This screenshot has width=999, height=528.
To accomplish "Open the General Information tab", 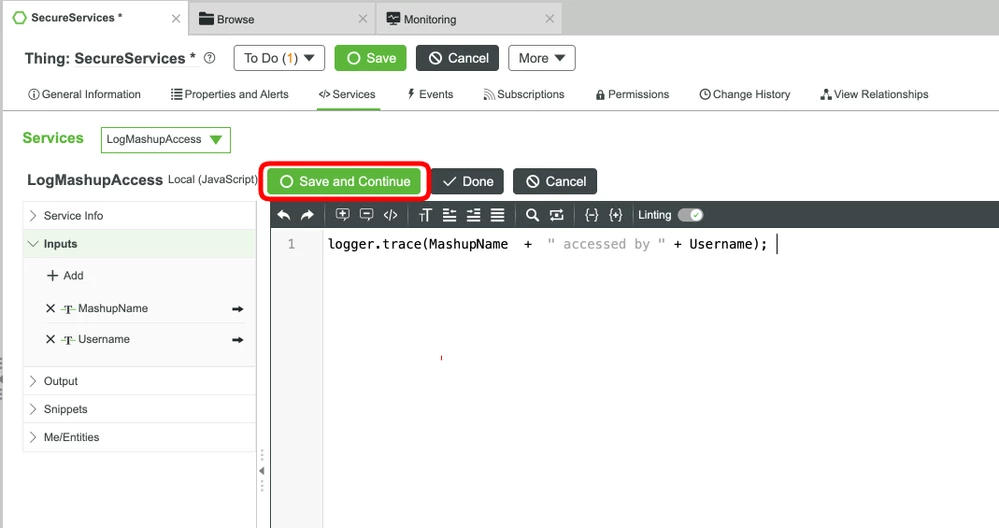I will coord(84,94).
